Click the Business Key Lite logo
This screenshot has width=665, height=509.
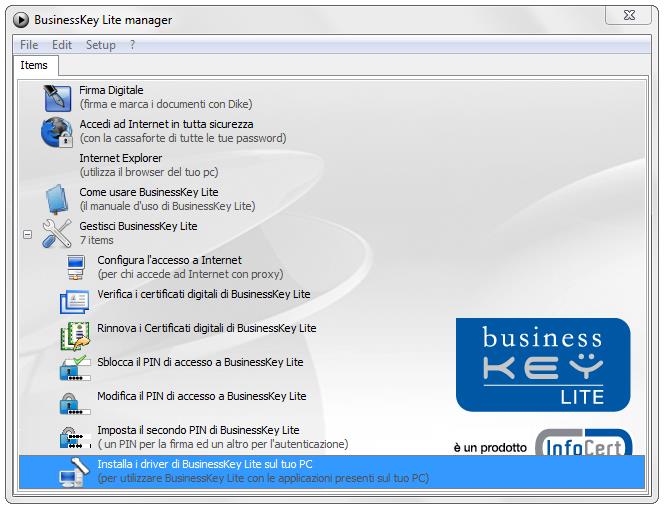(543, 365)
